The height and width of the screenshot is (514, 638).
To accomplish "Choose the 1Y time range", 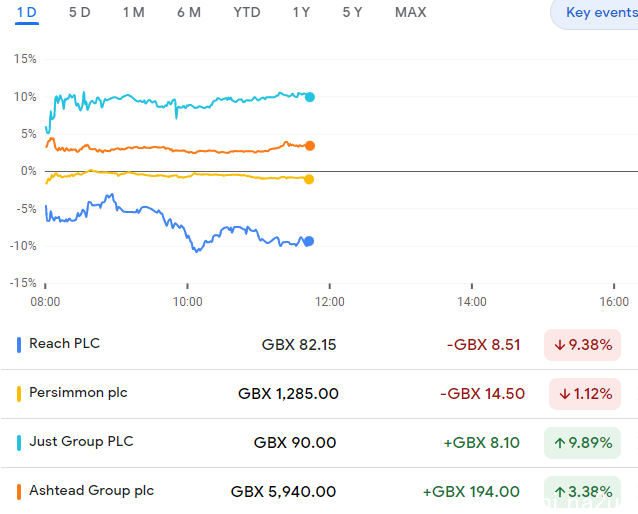I will pos(302,13).
